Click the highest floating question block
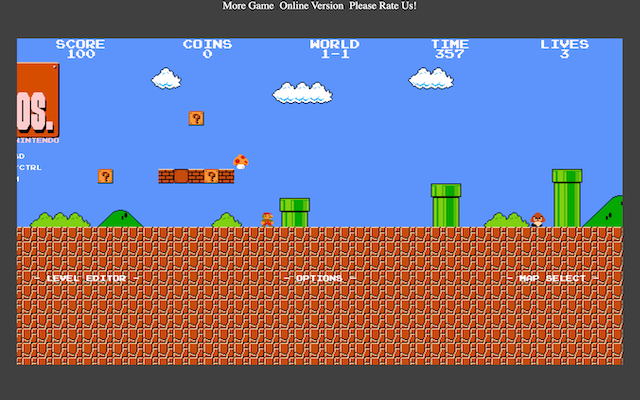Image resolution: width=640 pixels, height=400 pixels. 196,118
